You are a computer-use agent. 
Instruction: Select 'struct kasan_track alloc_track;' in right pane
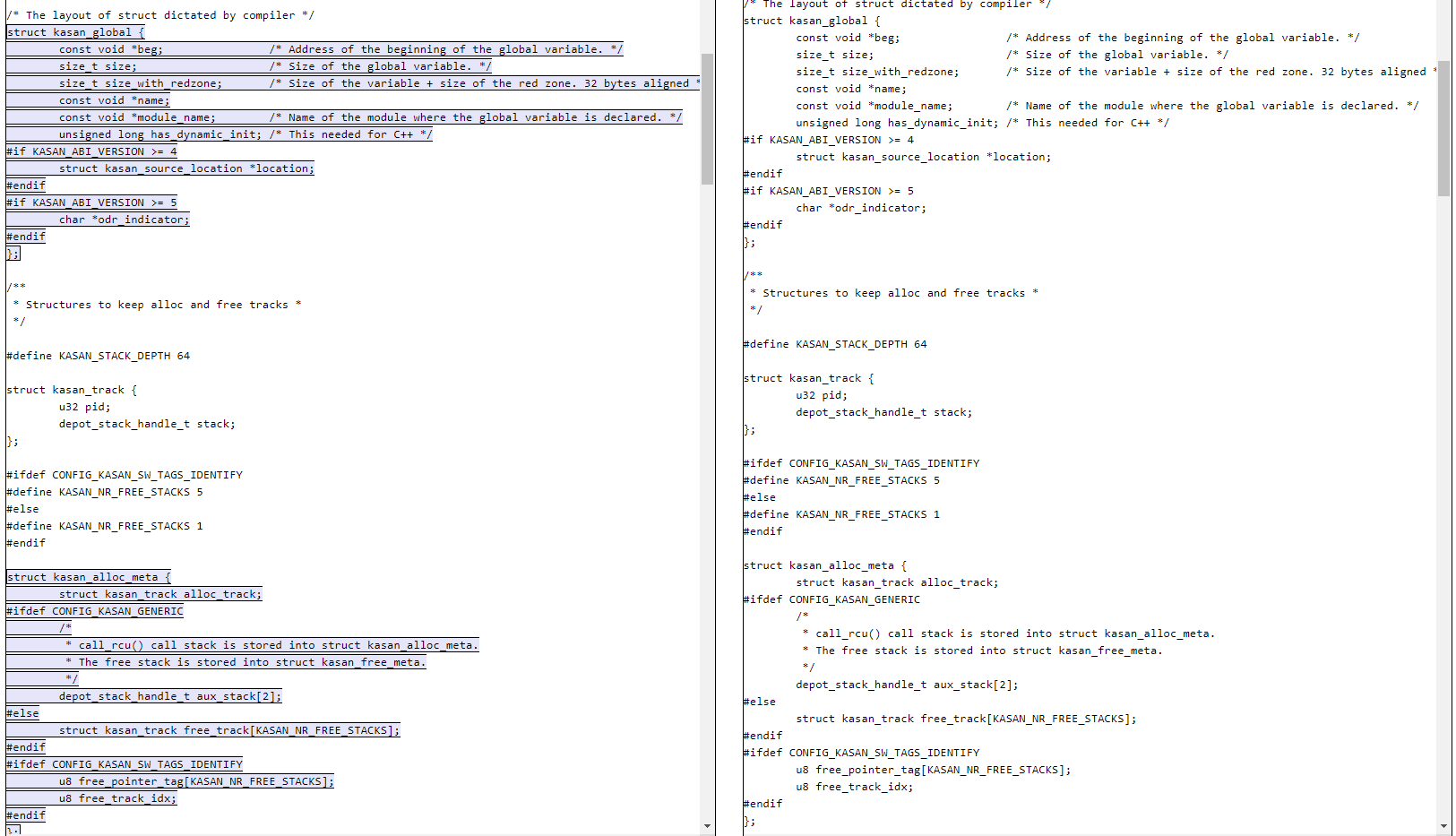coord(897,582)
